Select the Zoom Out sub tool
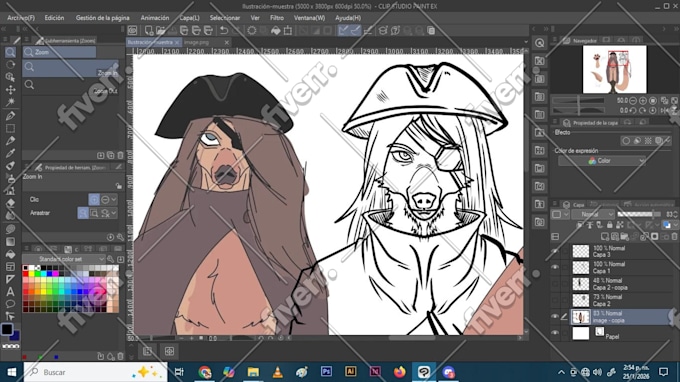The image size is (680, 382). tap(71, 86)
